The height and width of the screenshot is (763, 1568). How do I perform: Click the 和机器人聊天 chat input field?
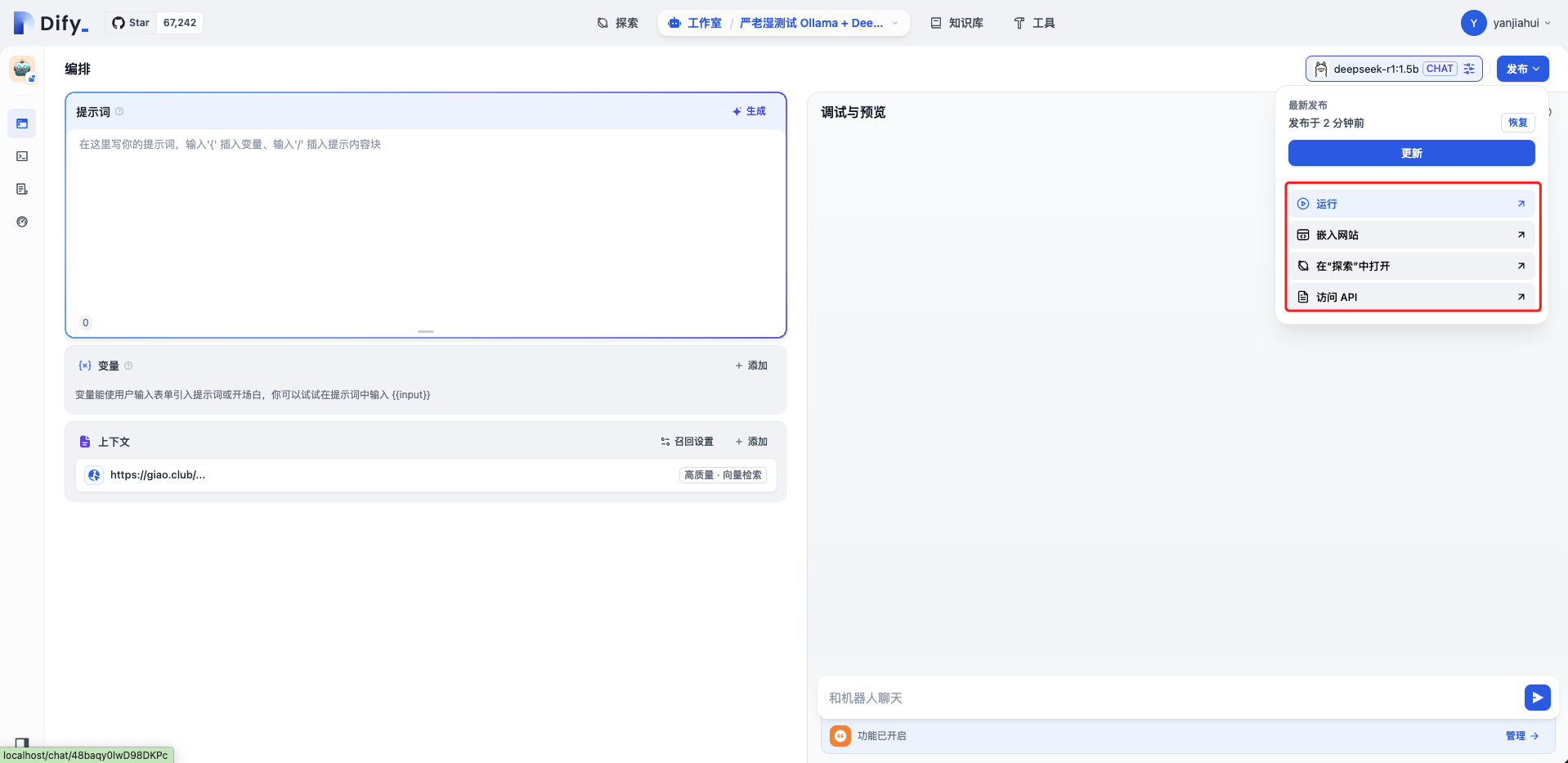pyautogui.click(x=1169, y=698)
